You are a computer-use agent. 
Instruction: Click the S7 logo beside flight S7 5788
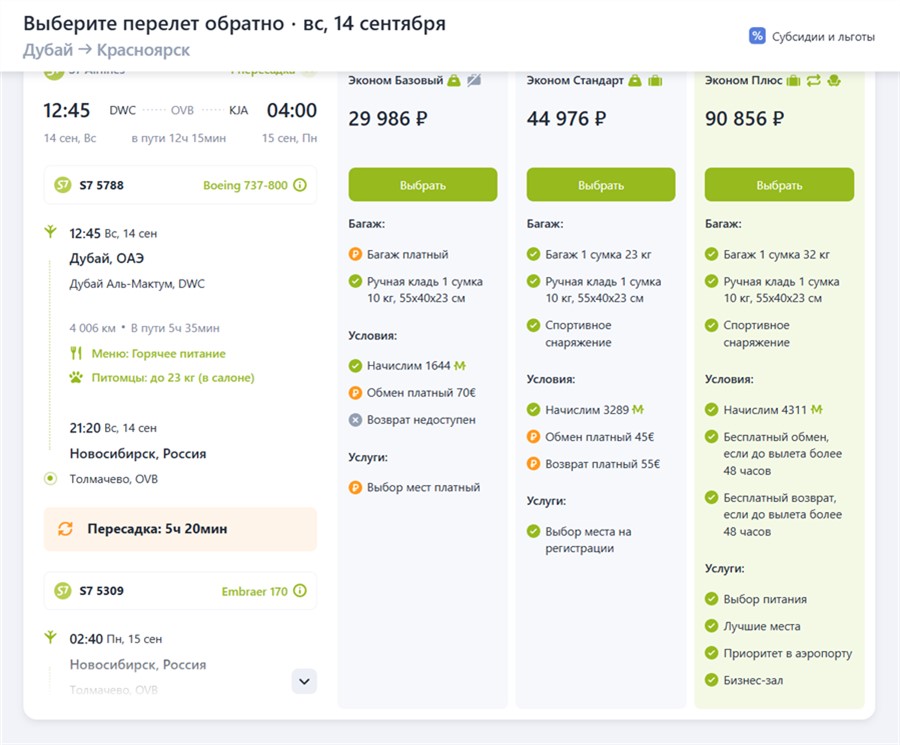coord(63,185)
